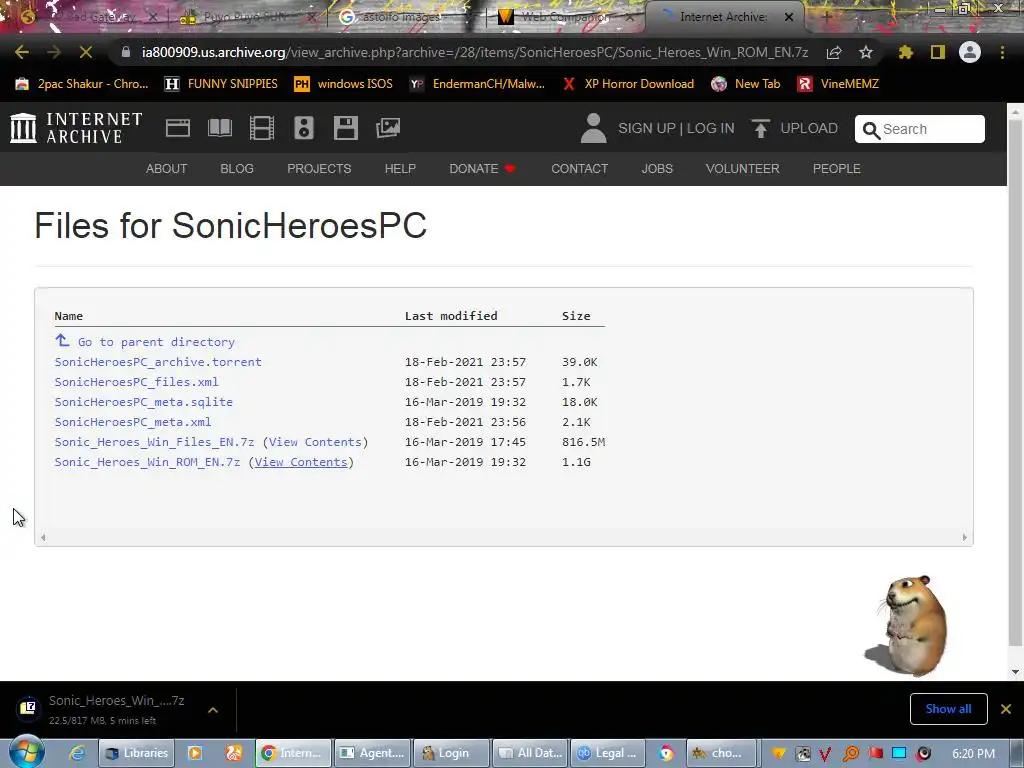Close the downloads bar

[x=1006, y=709]
